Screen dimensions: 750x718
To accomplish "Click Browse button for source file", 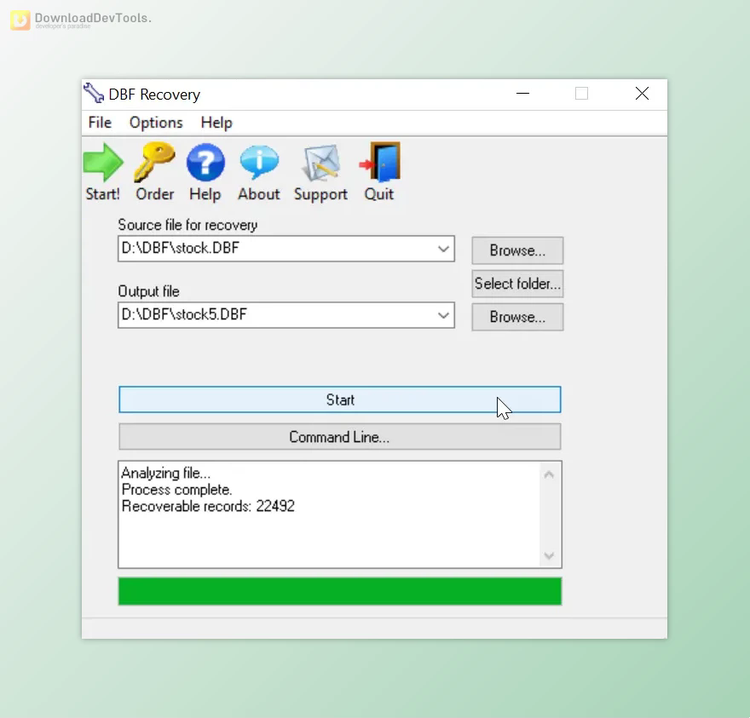I will [517, 250].
